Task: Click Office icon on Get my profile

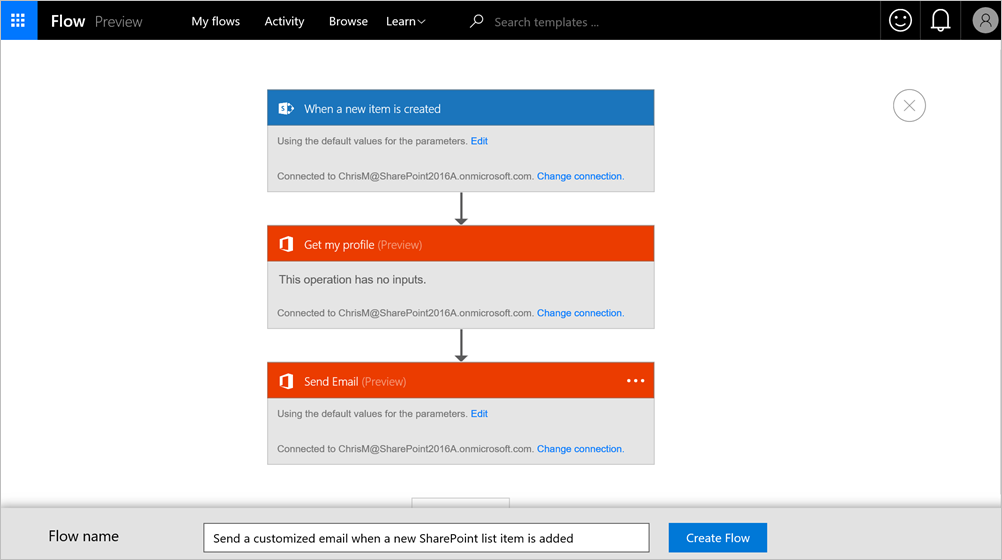Action: pos(286,244)
